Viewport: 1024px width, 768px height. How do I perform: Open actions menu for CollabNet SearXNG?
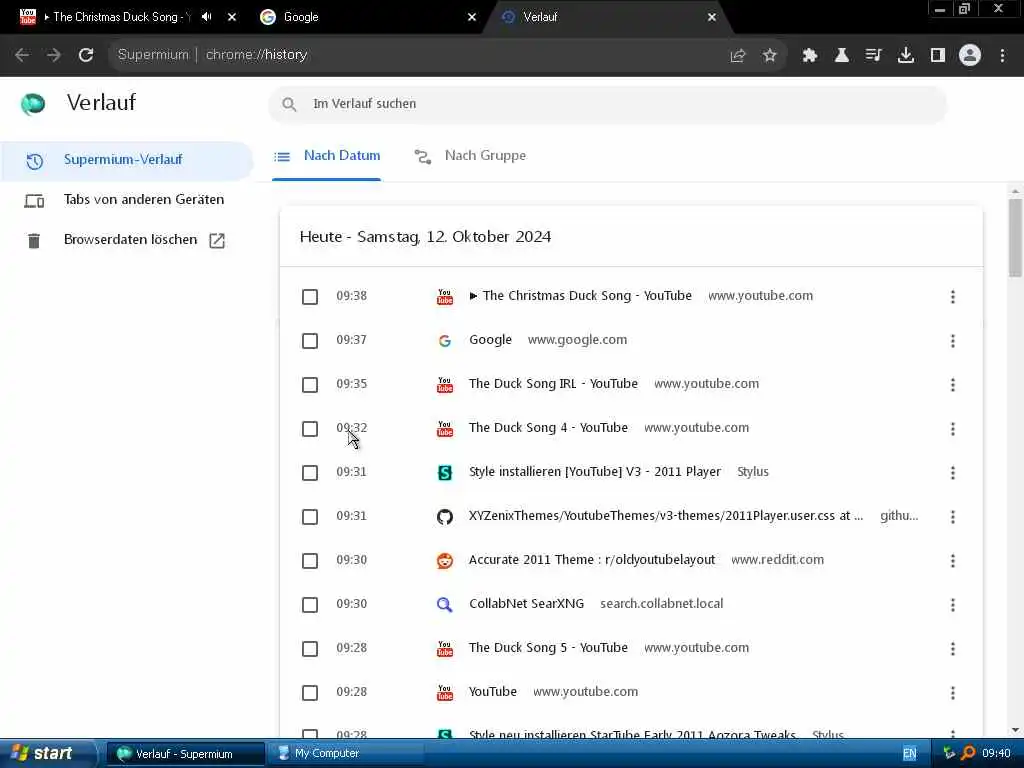click(953, 605)
